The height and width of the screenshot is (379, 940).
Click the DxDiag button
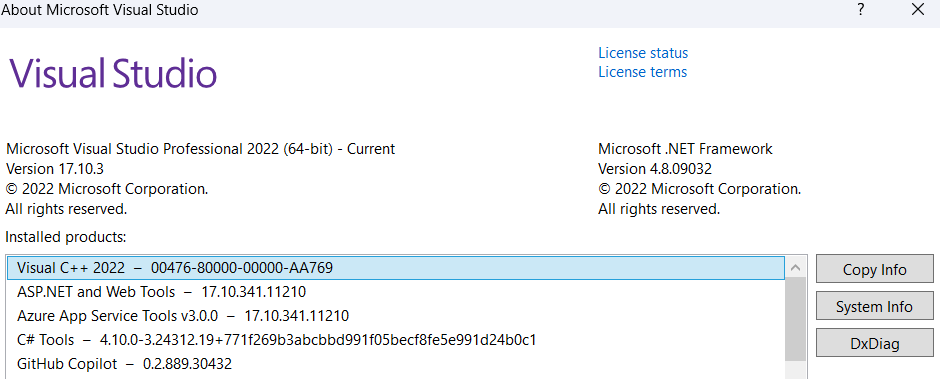pos(875,344)
